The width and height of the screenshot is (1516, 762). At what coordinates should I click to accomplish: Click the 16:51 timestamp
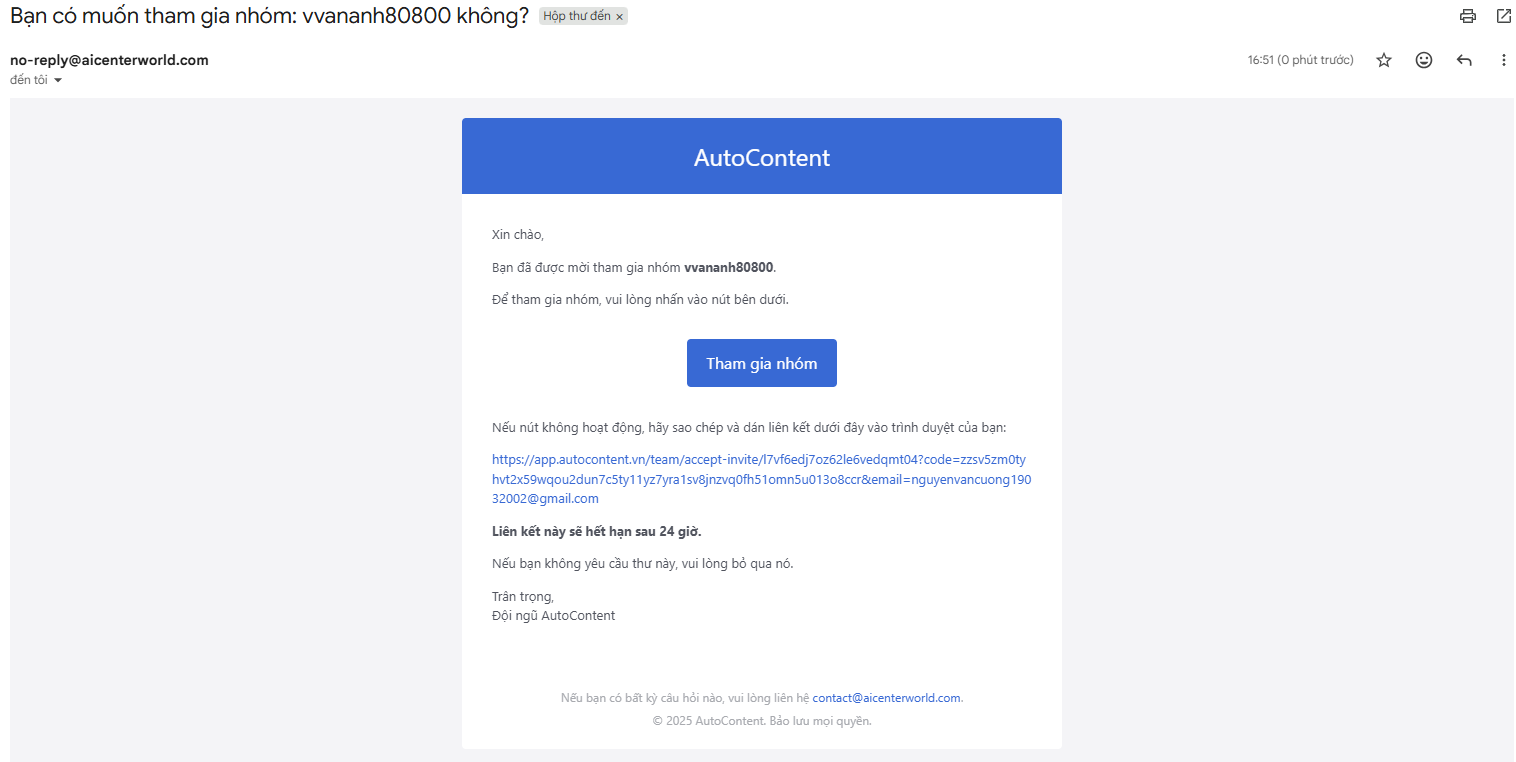tap(1300, 60)
